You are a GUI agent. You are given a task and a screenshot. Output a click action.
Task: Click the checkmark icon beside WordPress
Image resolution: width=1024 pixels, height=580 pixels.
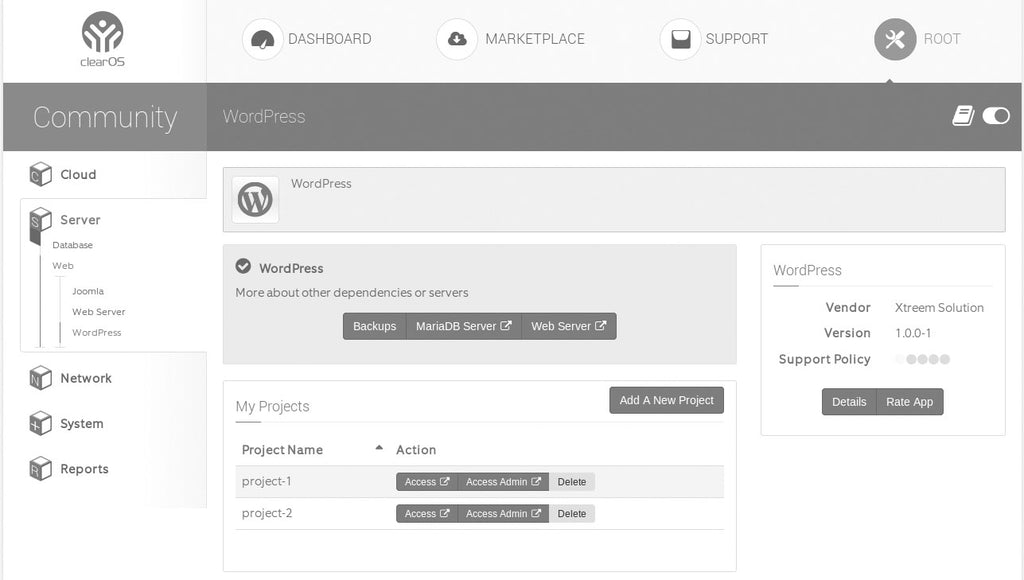click(243, 266)
